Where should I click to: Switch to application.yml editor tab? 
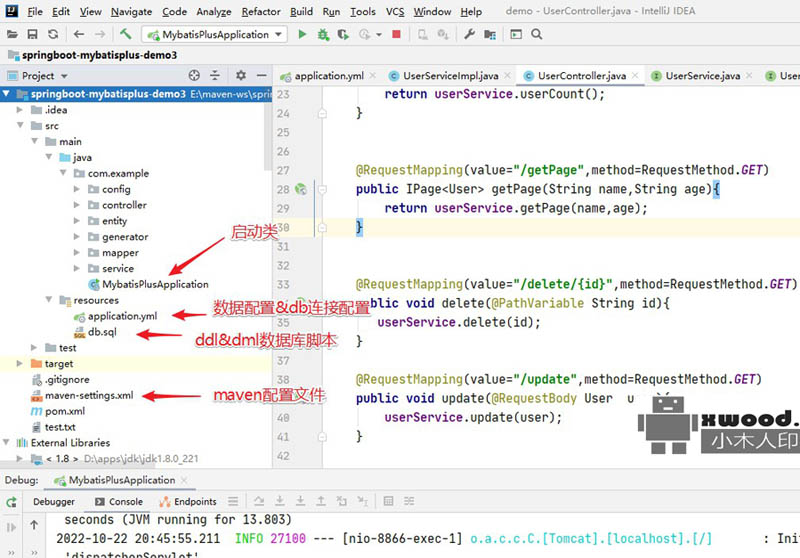pos(328,76)
